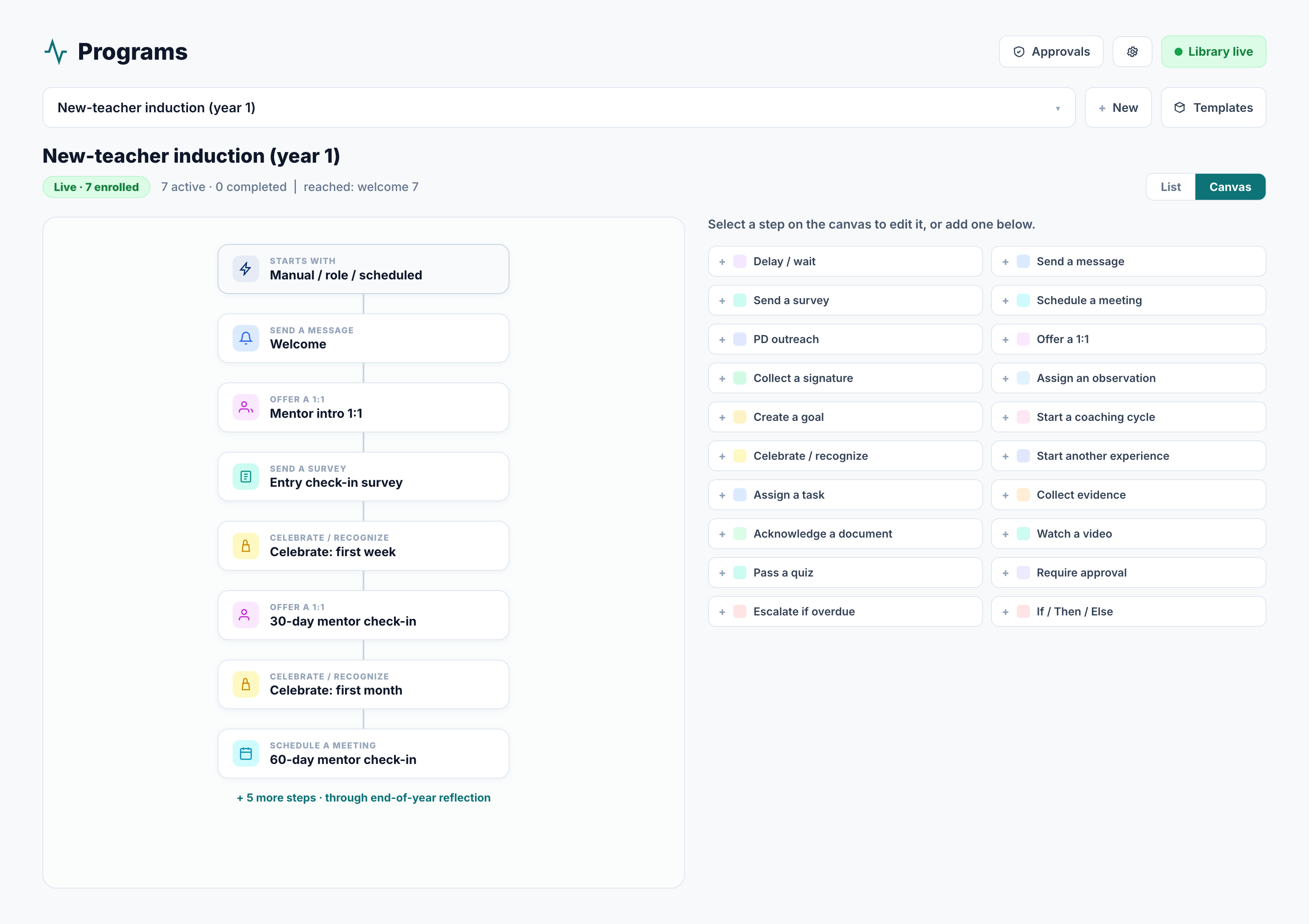This screenshot has height=924, width=1309.
Task: Click the pink swatch on Start a coaching cycle
Action: tap(1023, 417)
